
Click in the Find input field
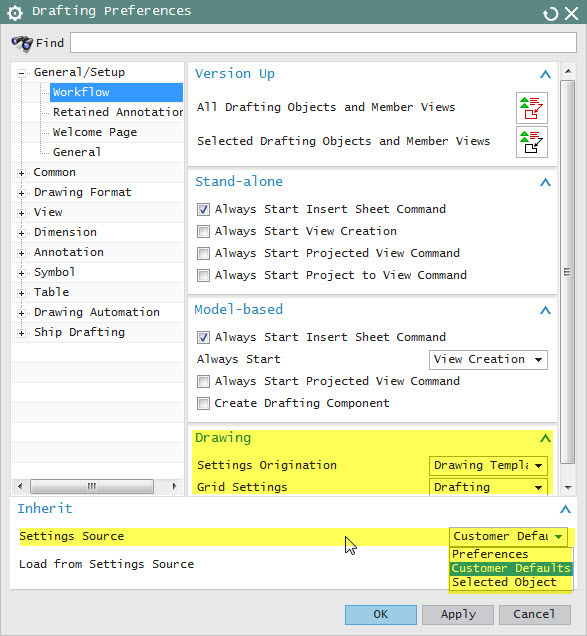coord(323,43)
